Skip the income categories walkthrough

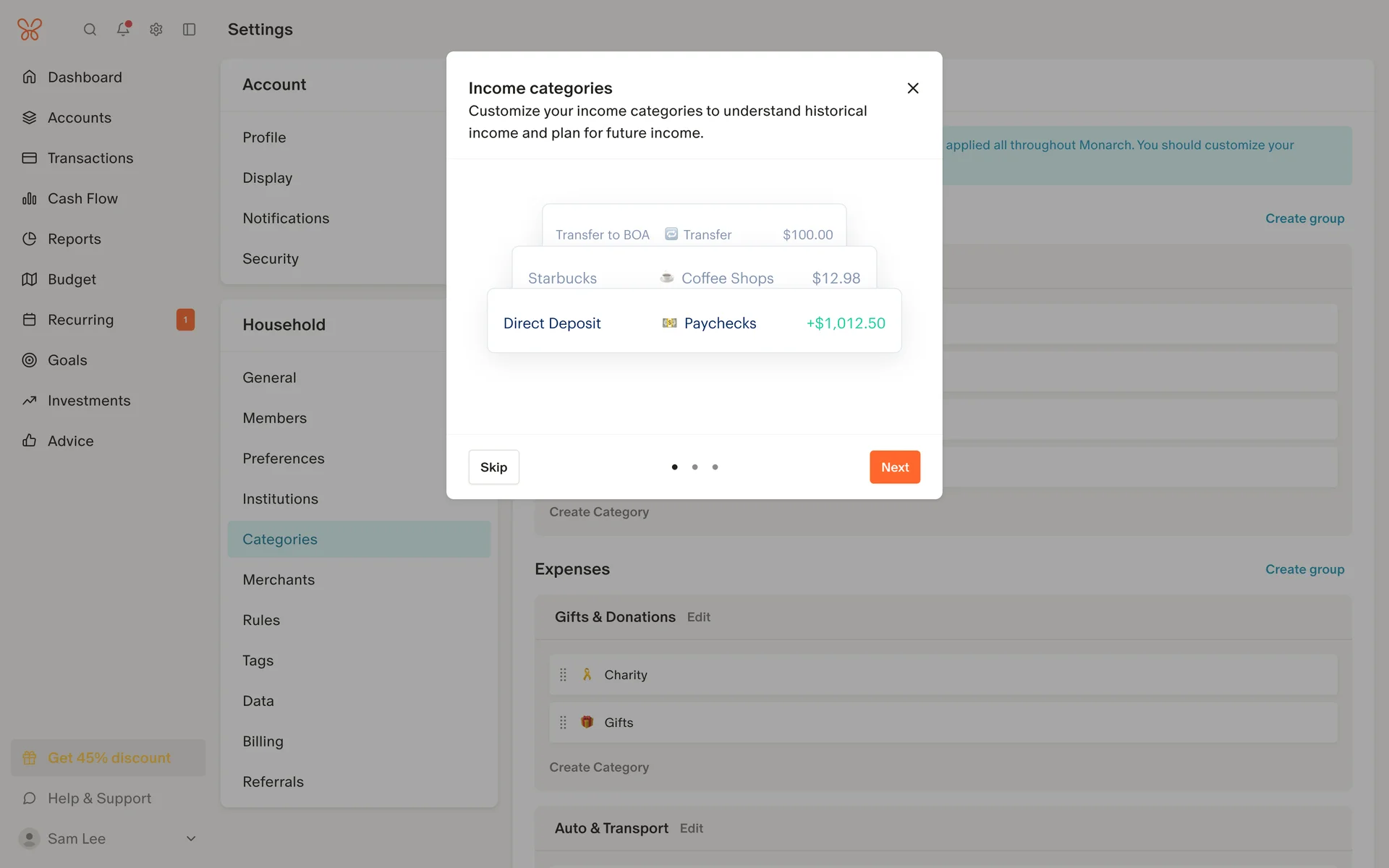click(493, 467)
